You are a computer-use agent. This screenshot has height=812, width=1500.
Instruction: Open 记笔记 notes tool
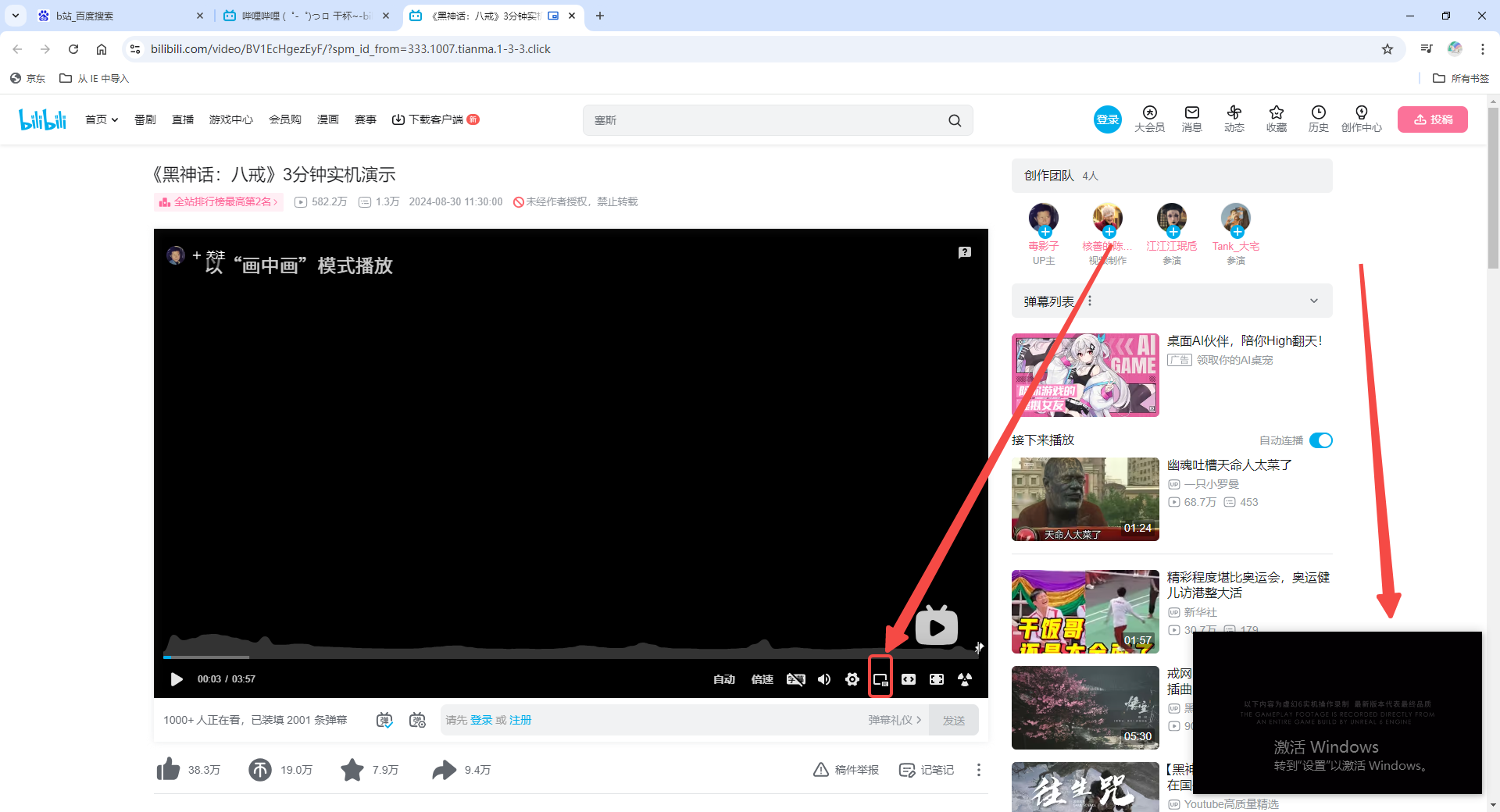[x=927, y=770]
